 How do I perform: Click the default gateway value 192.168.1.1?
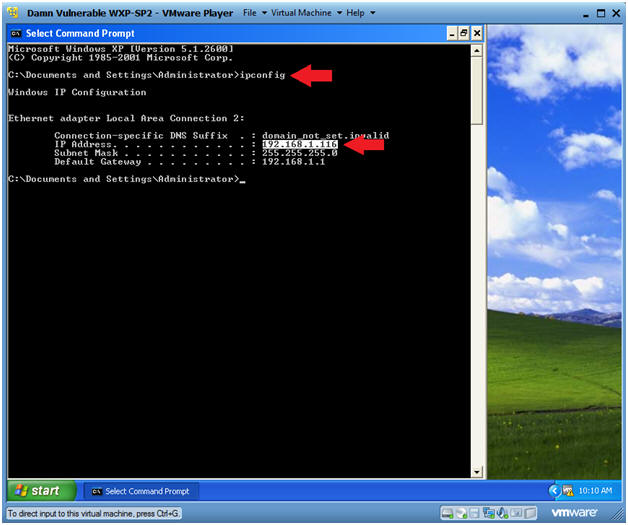click(294, 162)
